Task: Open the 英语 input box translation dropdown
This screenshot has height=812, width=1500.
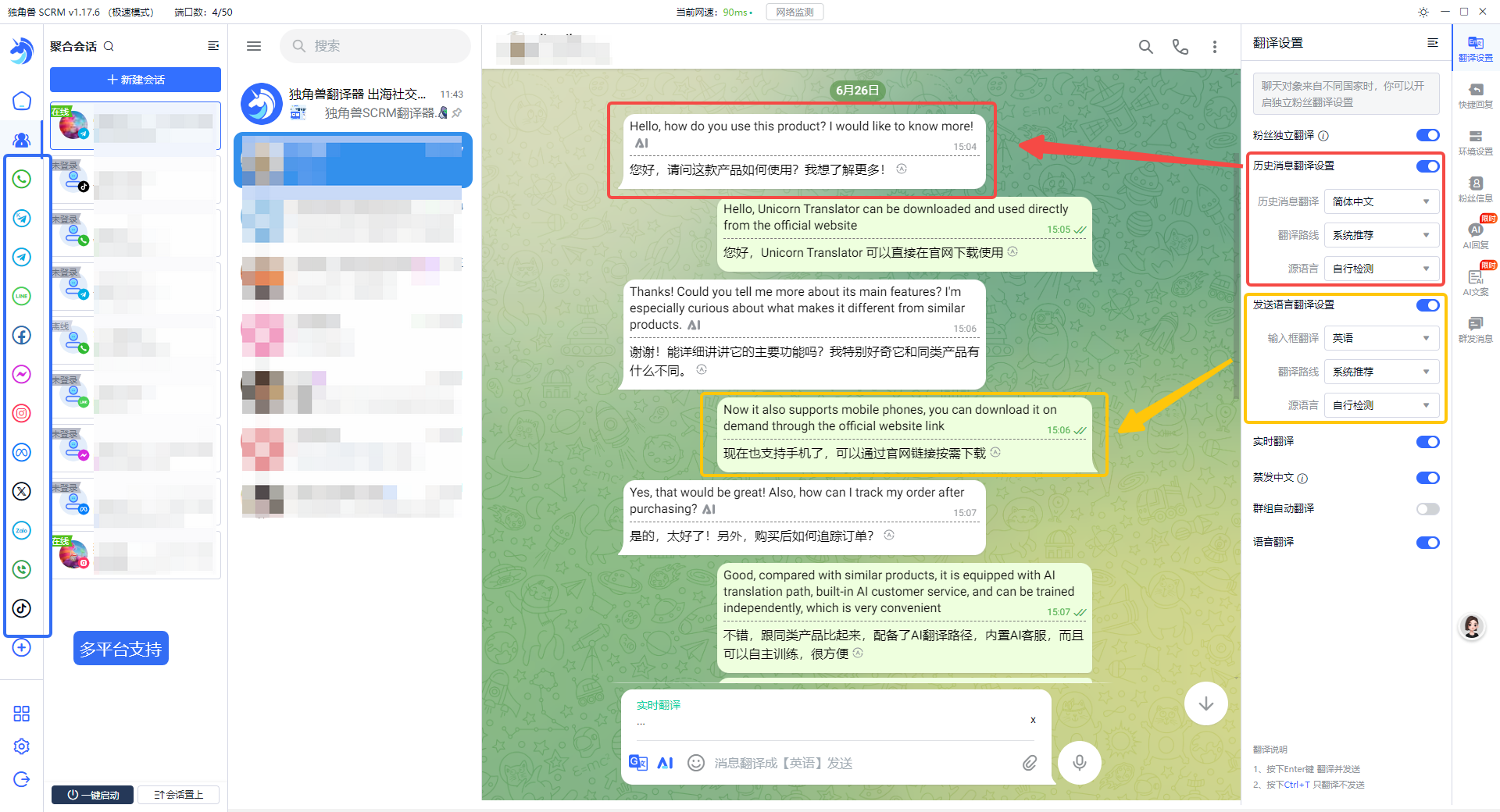Action: pyautogui.click(x=1381, y=337)
